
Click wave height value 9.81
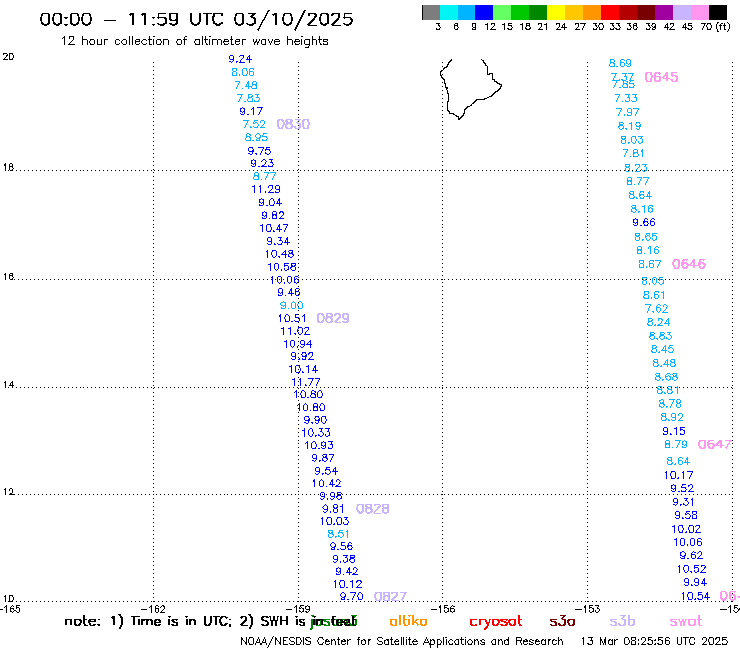coord(333,509)
